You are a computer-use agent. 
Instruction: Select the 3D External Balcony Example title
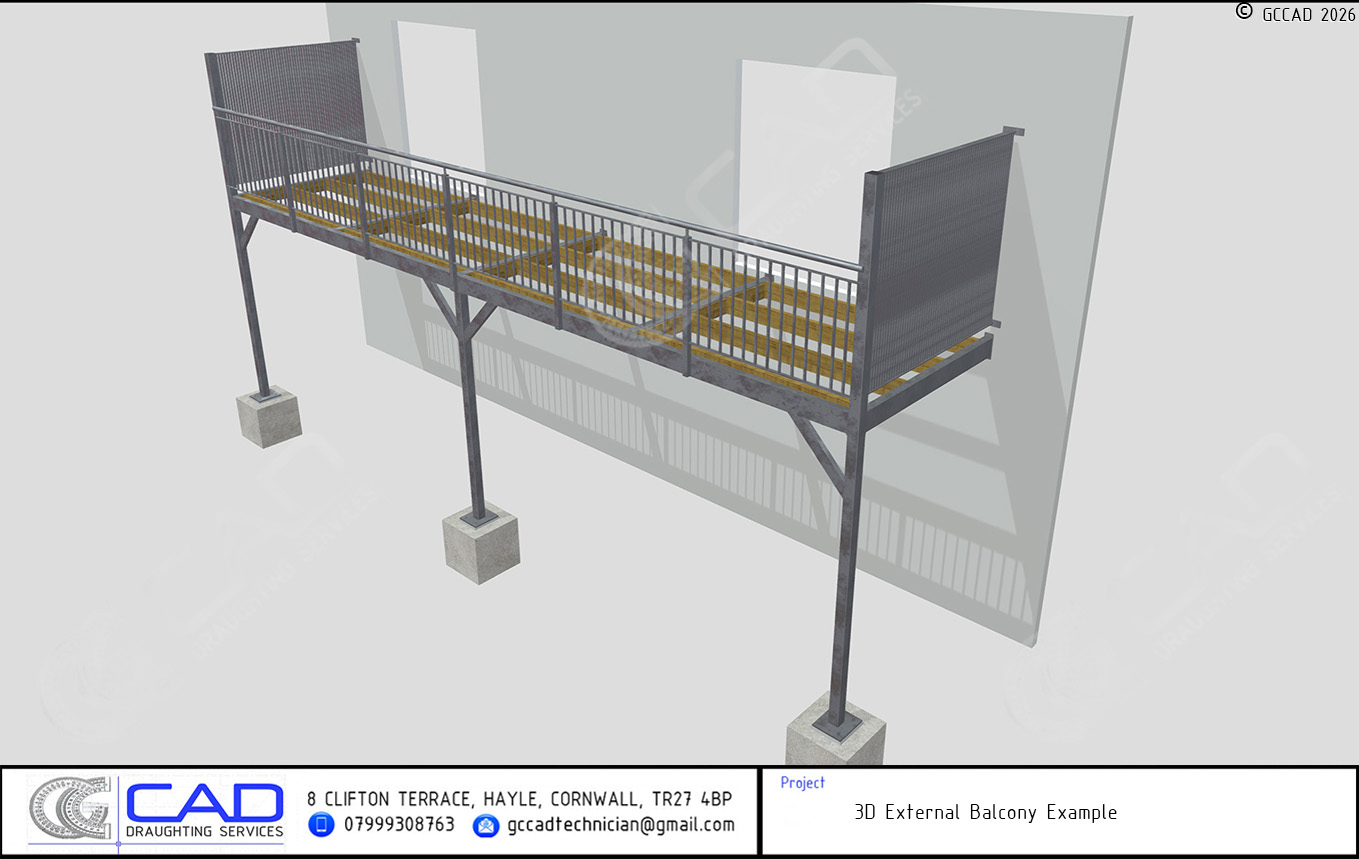click(x=985, y=812)
